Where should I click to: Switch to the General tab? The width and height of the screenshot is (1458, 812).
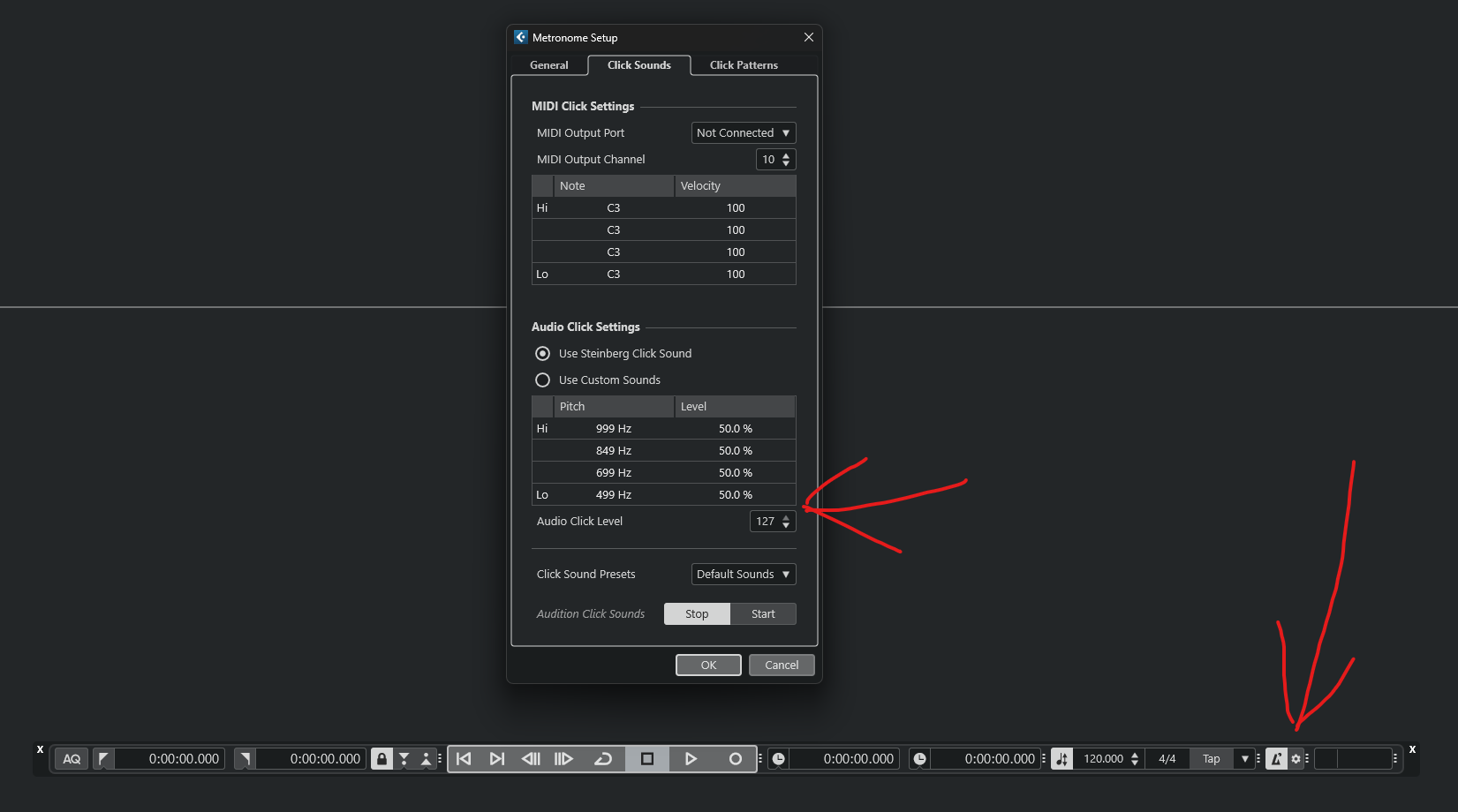(x=549, y=65)
